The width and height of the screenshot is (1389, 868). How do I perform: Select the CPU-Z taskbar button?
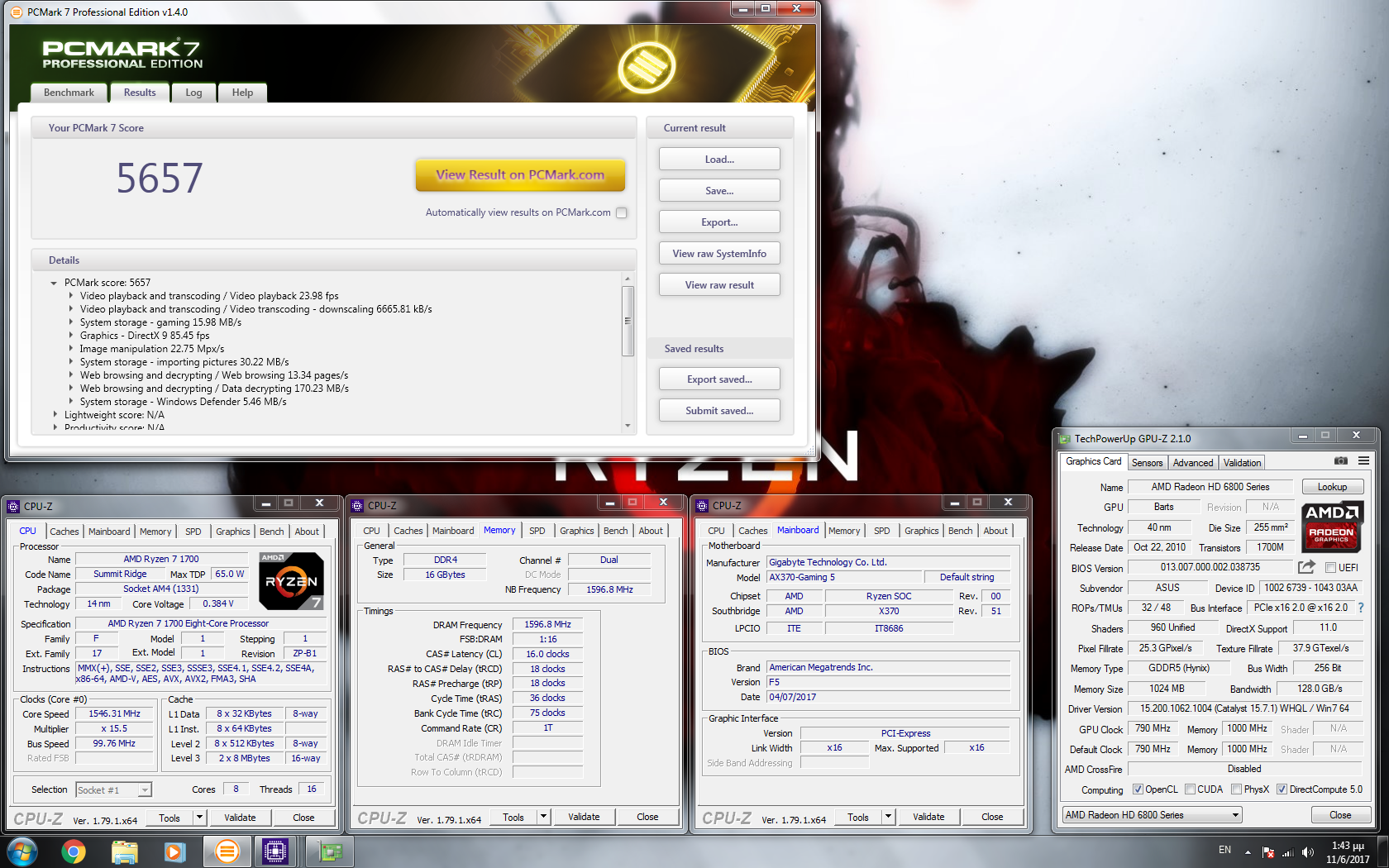pos(275,851)
